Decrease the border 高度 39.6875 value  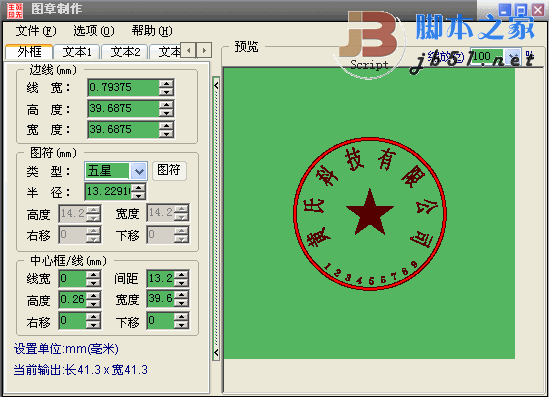[166, 113]
